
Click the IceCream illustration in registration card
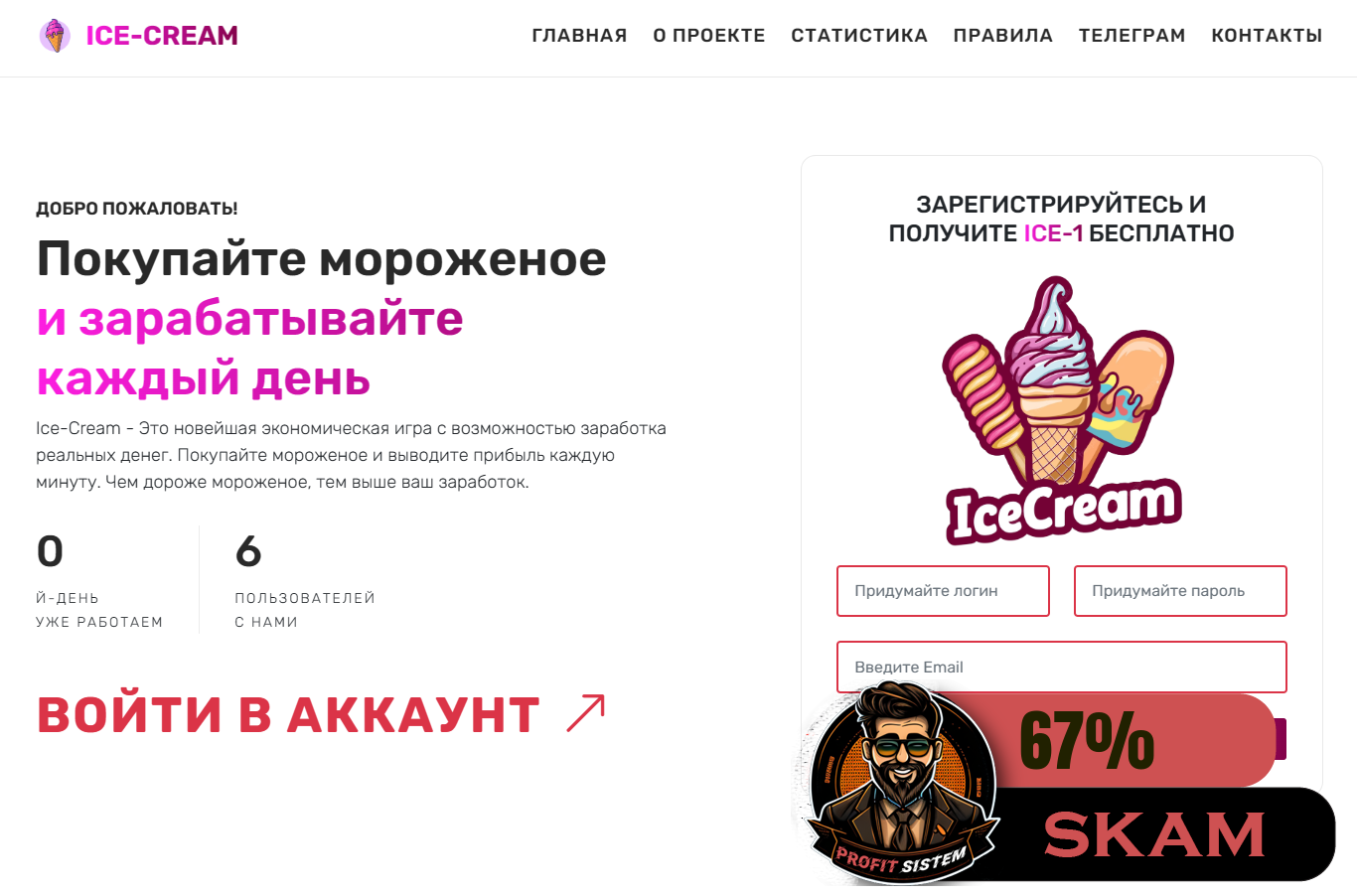pos(1062,409)
